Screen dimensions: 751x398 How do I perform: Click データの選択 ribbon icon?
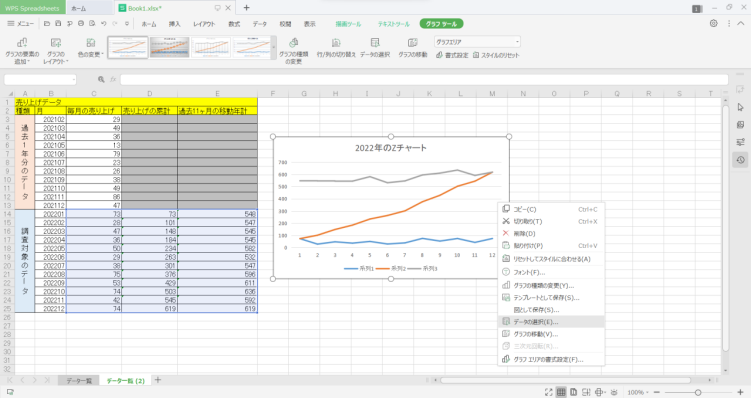375,48
